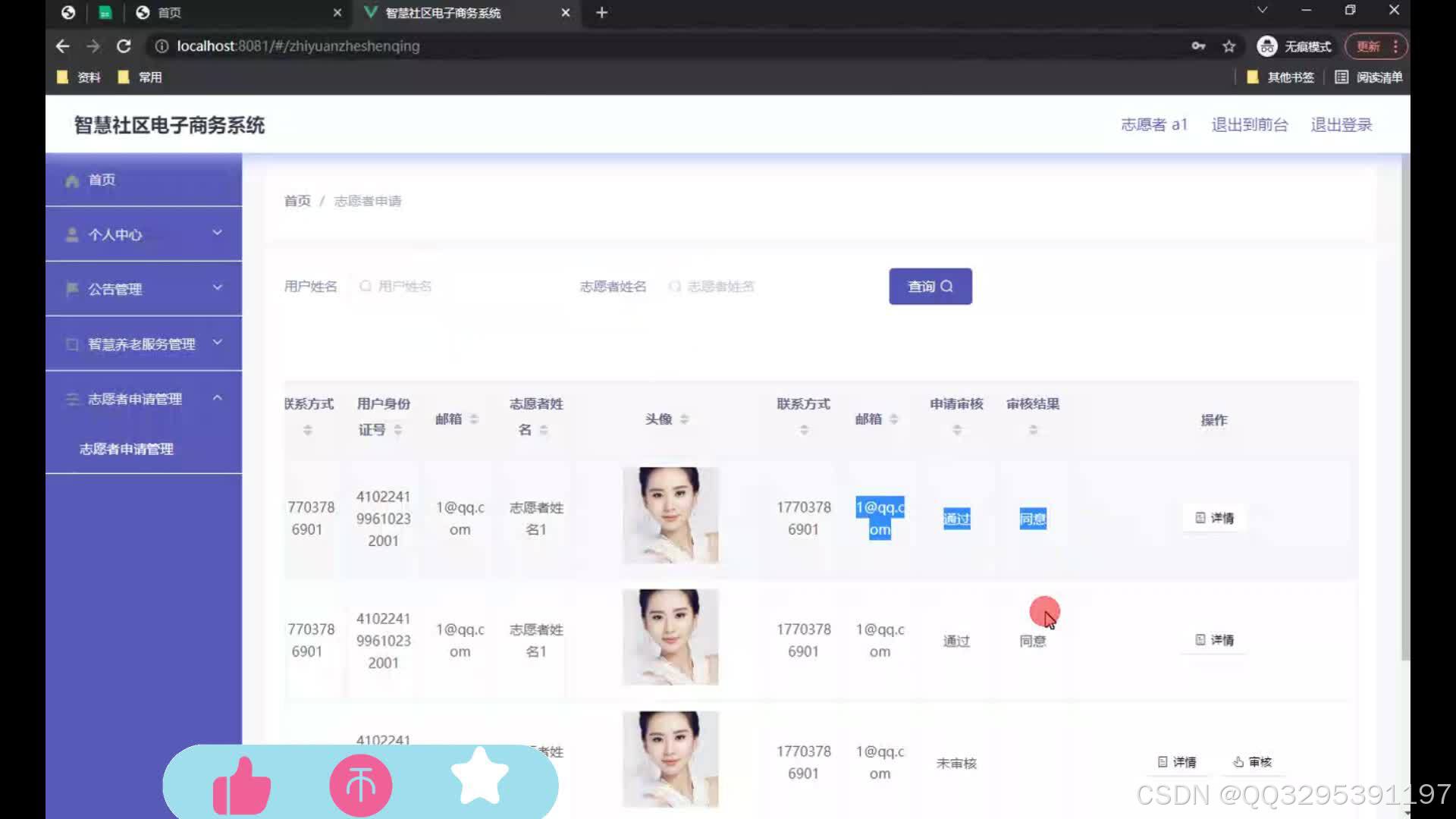Viewport: 1456px width, 819px height.
Task: Click highlighted 通过 cell in first row
Action: [957, 519]
